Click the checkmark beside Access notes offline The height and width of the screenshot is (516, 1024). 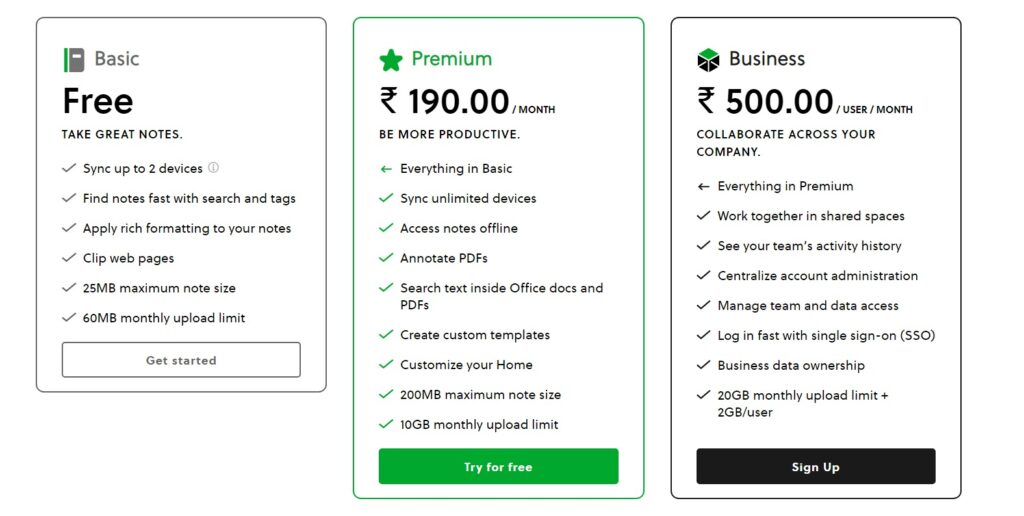click(386, 228)
